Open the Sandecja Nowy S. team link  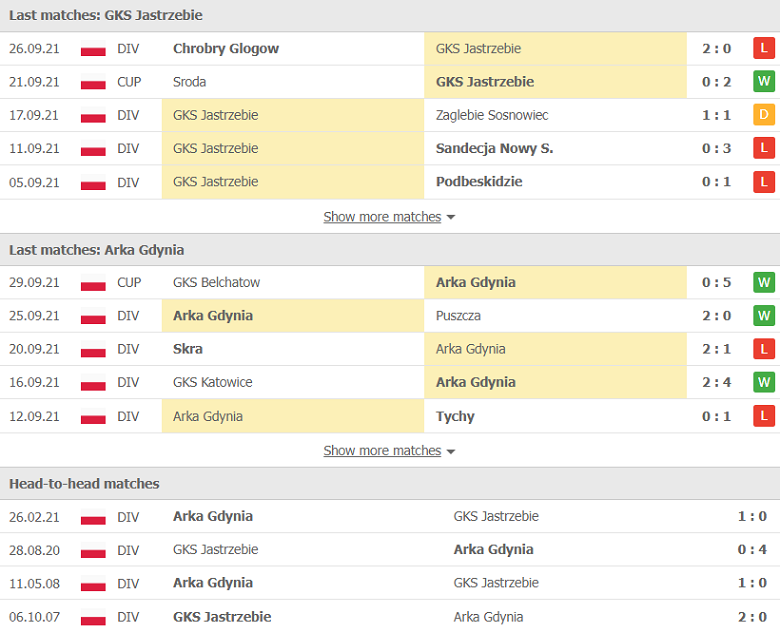point(494,148)
